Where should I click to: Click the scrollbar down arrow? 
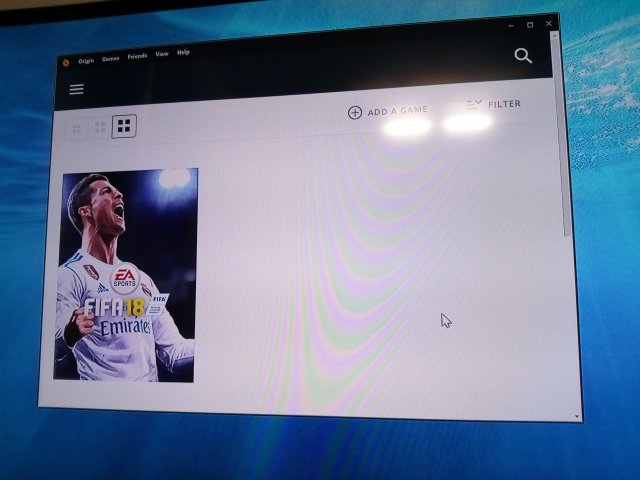577,416
